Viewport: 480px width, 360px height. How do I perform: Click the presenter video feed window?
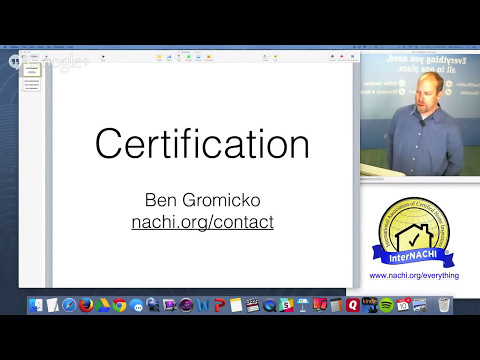420,115
